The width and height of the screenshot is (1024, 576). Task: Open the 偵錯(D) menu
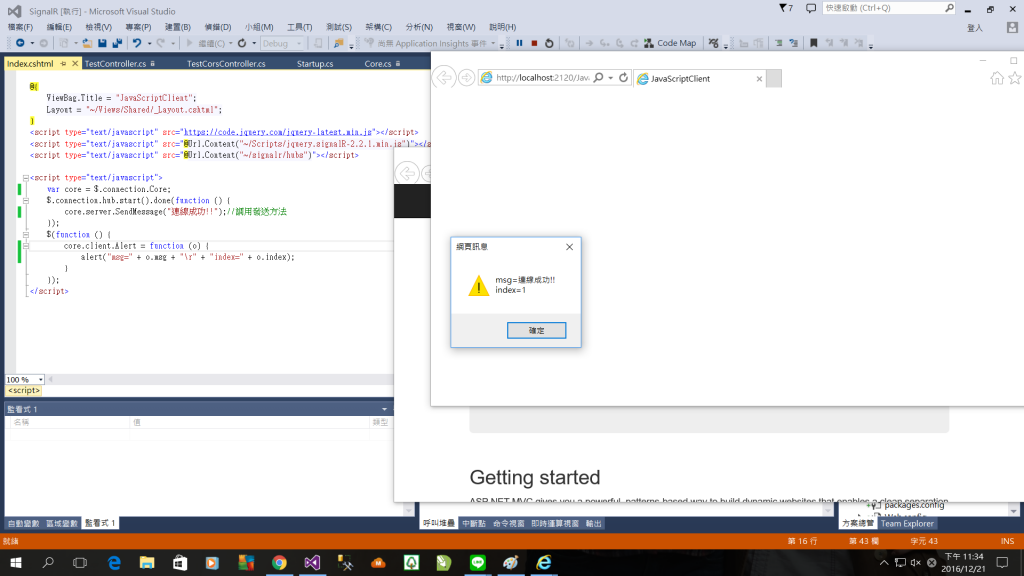click(x=217, y=27)
